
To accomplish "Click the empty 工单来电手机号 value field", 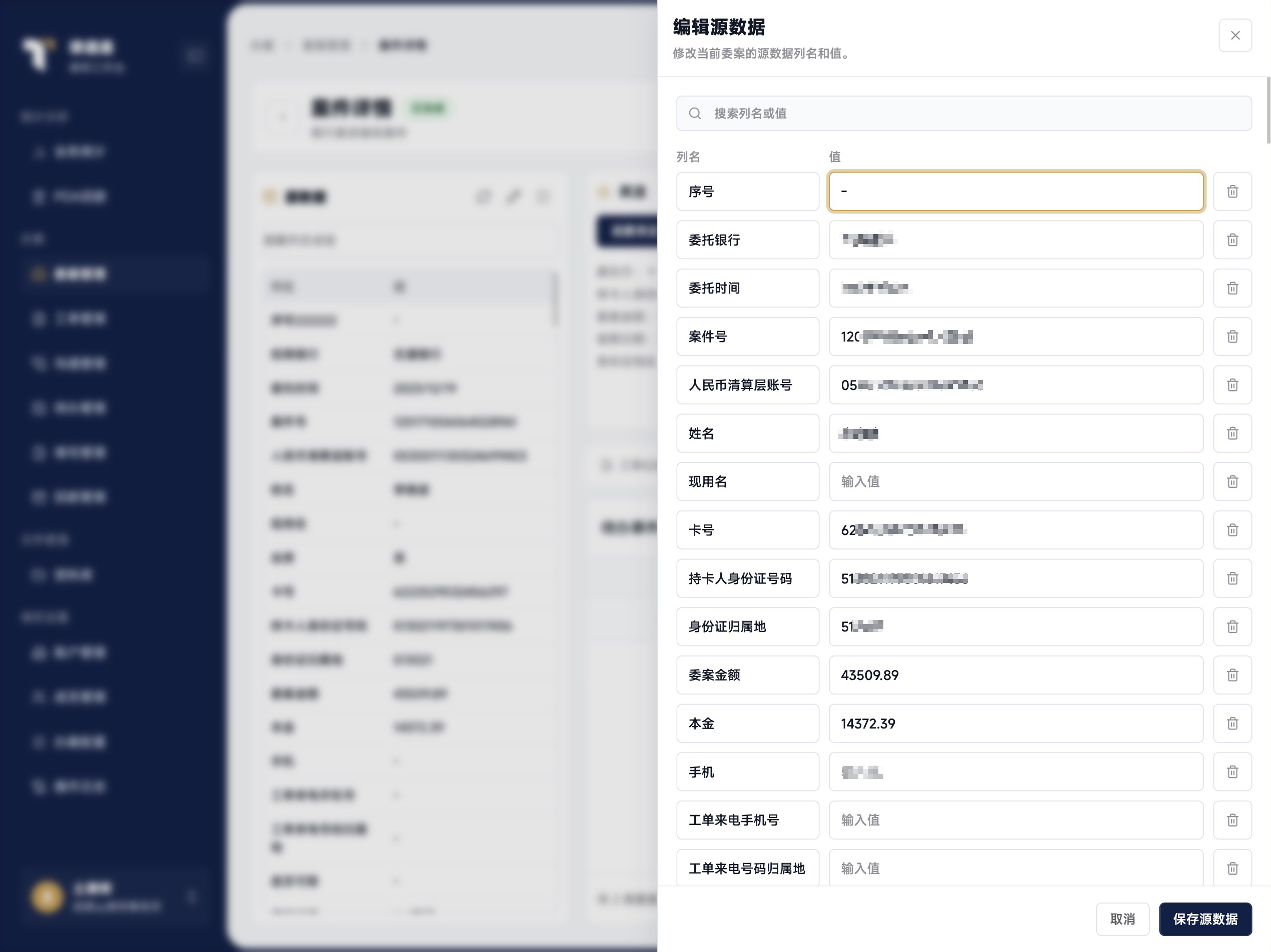I will pyautogui.click(x=1016, y=820).
